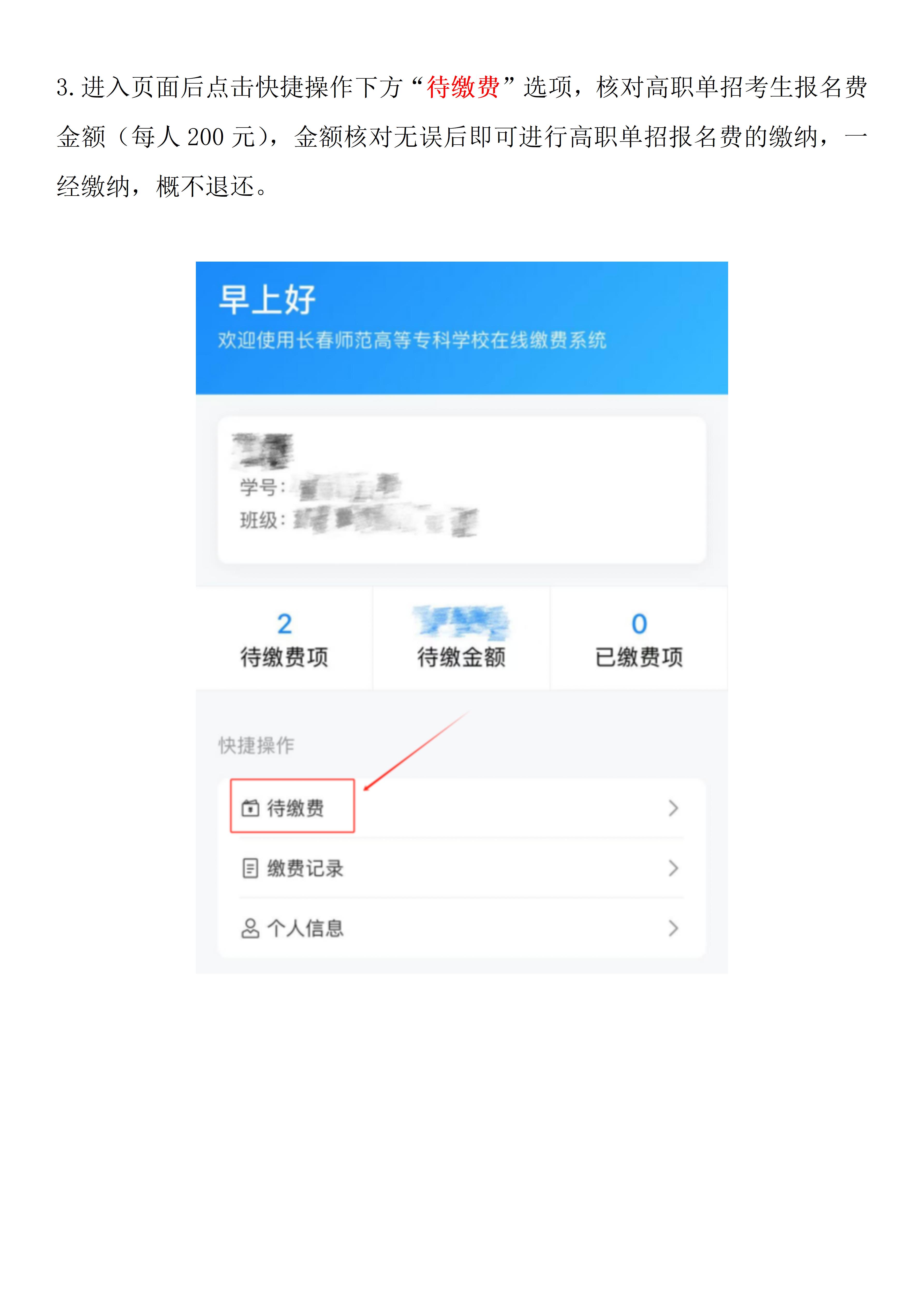The image size is (924, 1307).
Task: Click the wallet icon beside 待缴费
Action: [250, 808]
